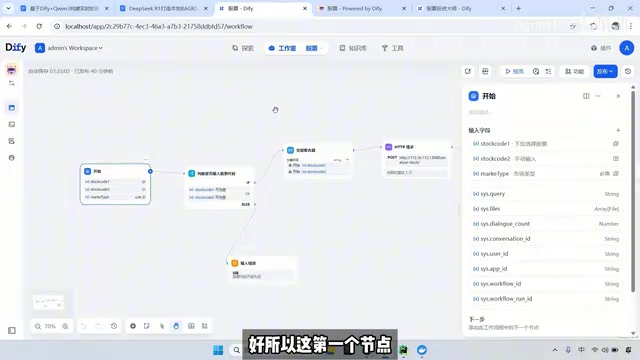Click the book help icon in 开始 panel
The image size is (640, 360).
pos(586,96)
